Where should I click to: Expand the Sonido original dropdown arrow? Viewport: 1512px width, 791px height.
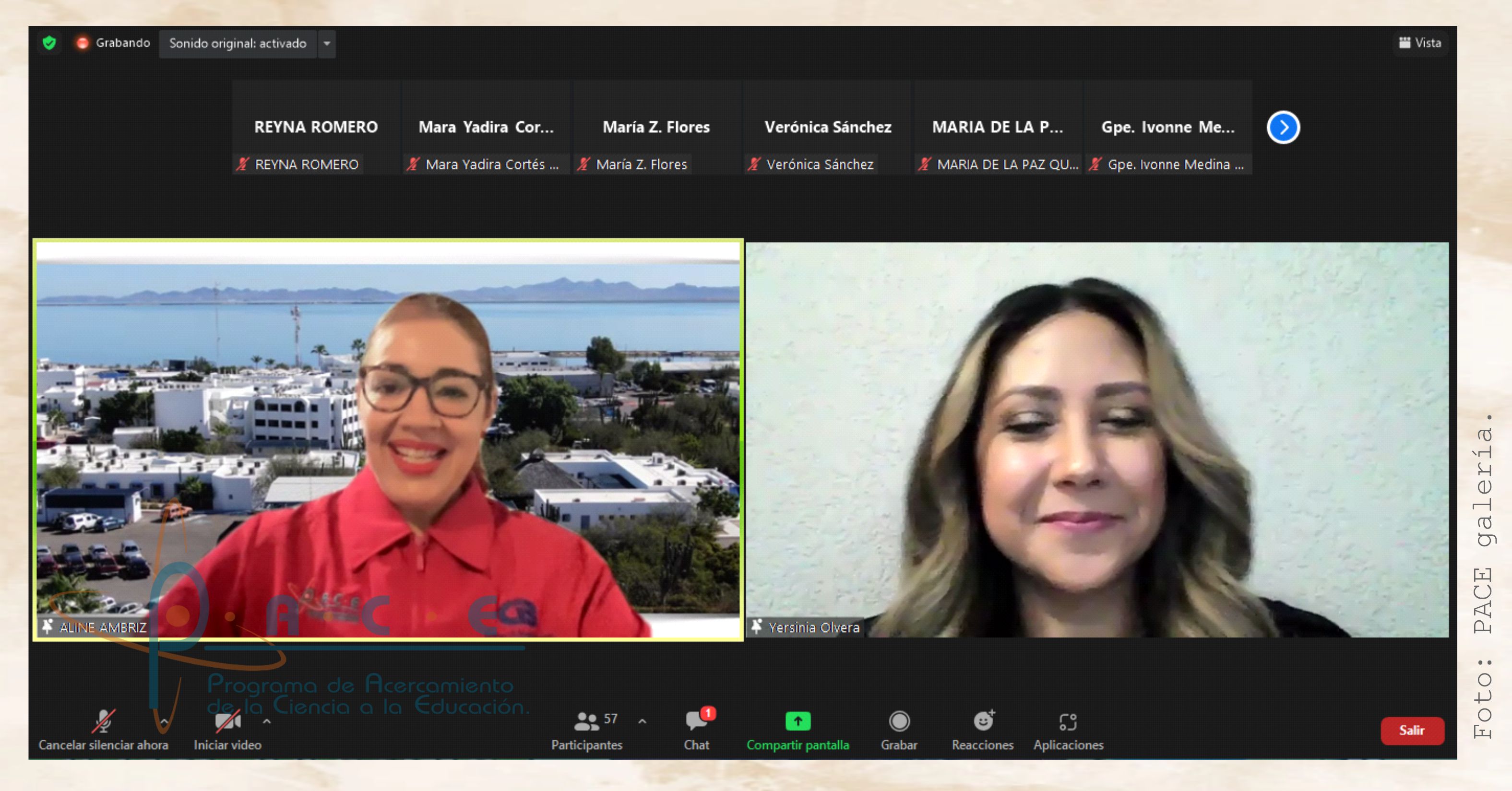327,44
